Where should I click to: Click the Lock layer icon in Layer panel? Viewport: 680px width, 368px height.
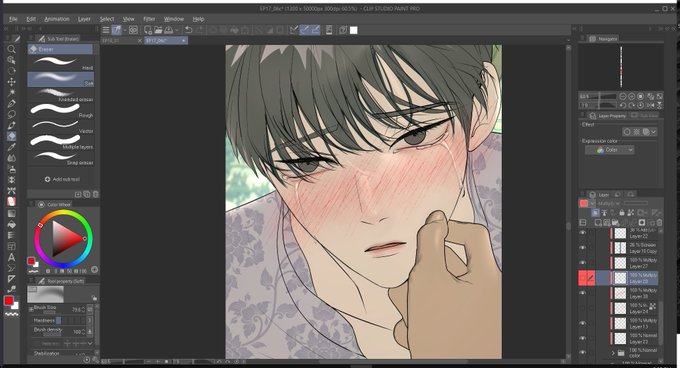click(621, 212)
